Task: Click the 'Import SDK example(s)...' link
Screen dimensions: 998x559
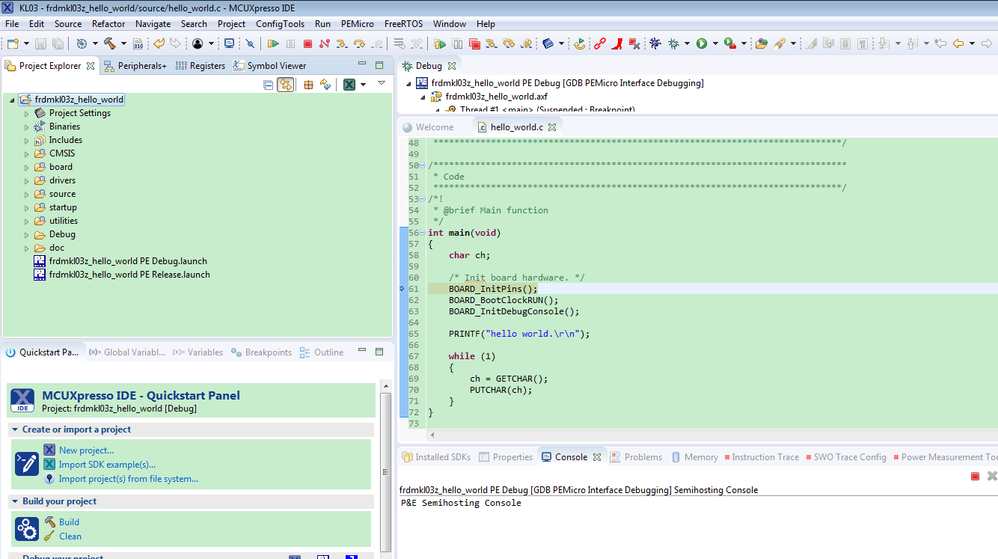Action: tap(107, 464)
